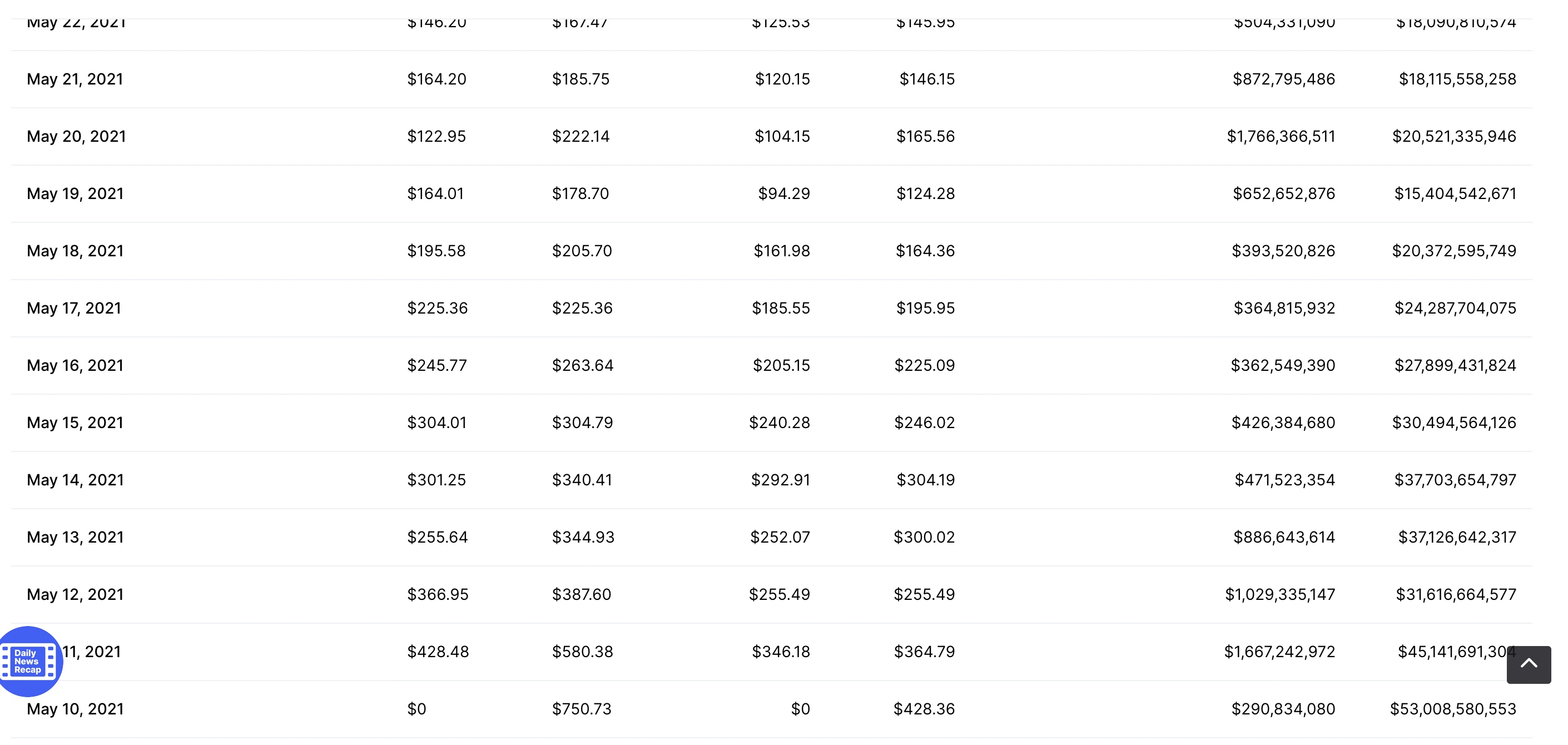Select the May 12, 2021 row date
Image resolution: width=1568 pixels, height=745 pixels.
point(75,594)
